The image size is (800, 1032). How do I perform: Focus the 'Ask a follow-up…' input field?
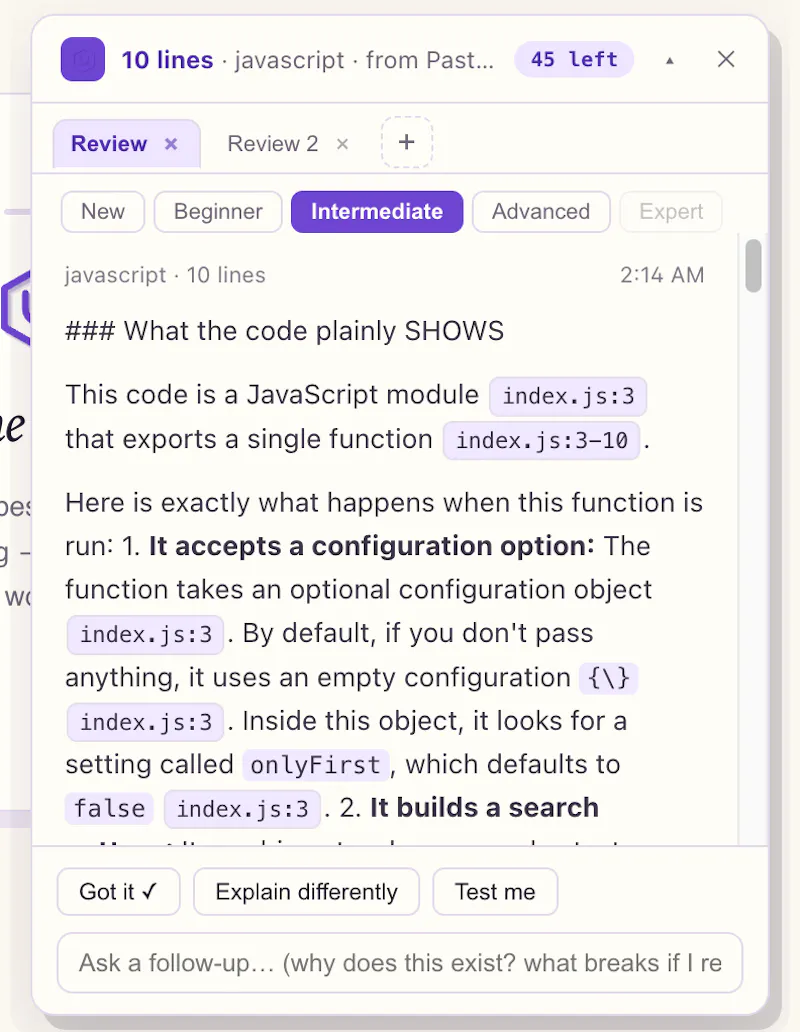[400, 963]
